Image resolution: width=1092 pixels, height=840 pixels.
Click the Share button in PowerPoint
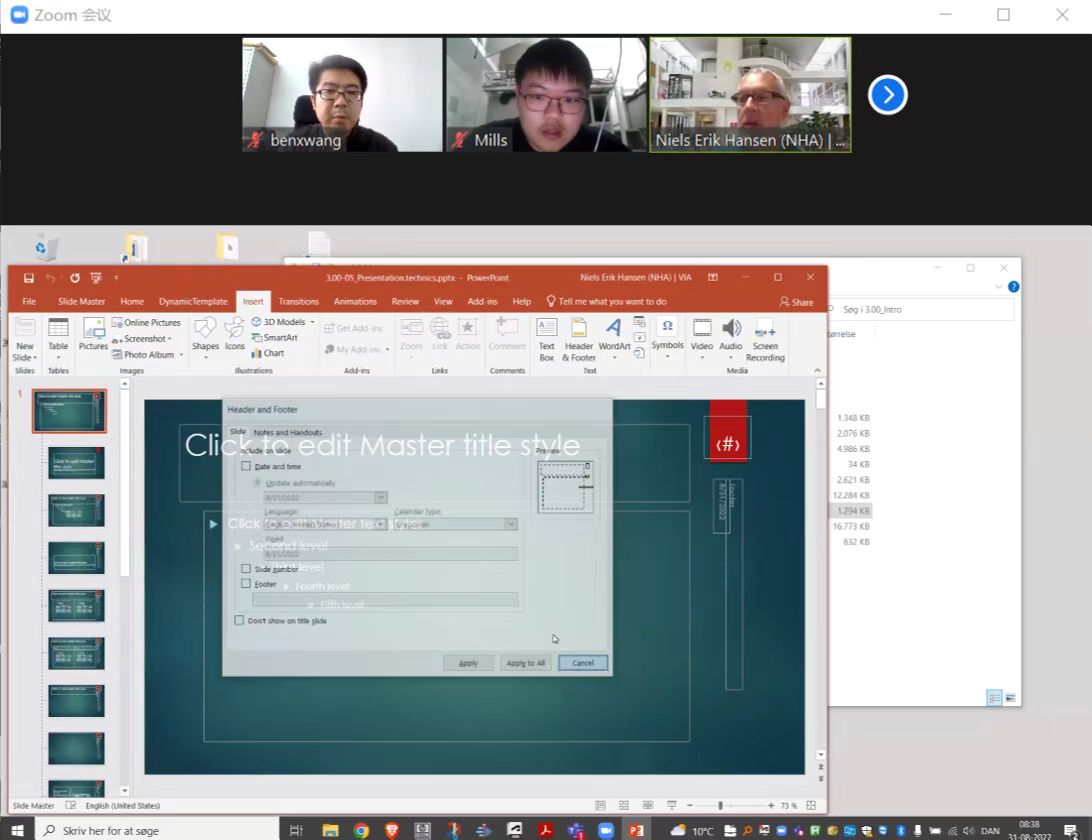(x=797, y=302)
